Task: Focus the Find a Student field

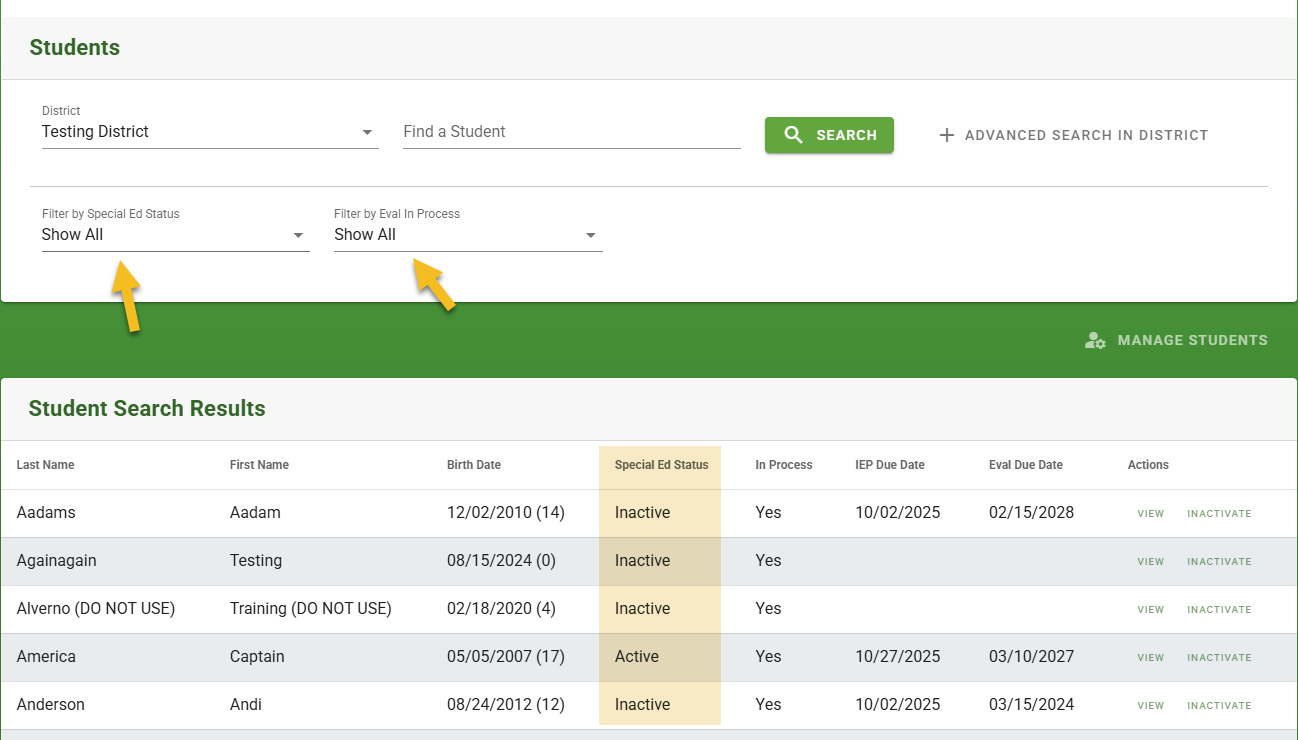Action: 572,132
